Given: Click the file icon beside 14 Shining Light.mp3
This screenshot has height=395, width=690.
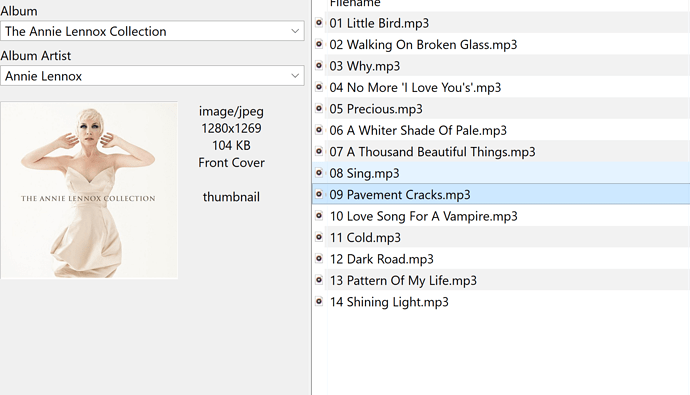Looking at the screenshot, I should click(x=319, y=301).
